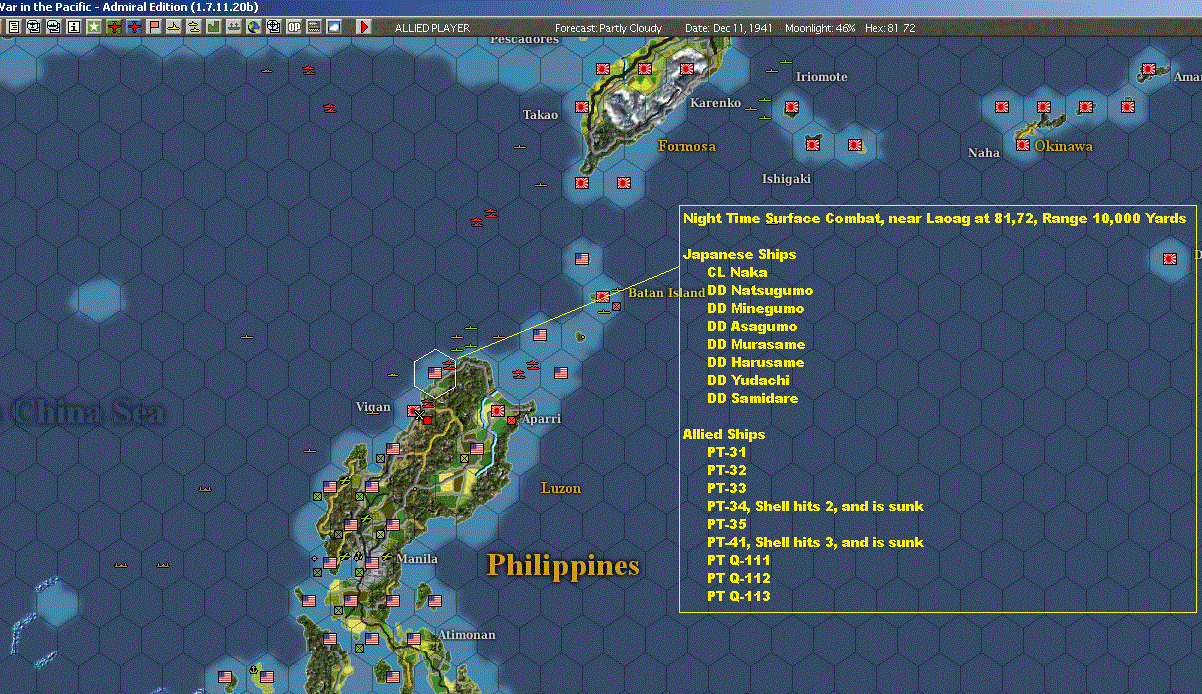Click the Okinawa map label
The image size is (1202, 694).
1063,146
